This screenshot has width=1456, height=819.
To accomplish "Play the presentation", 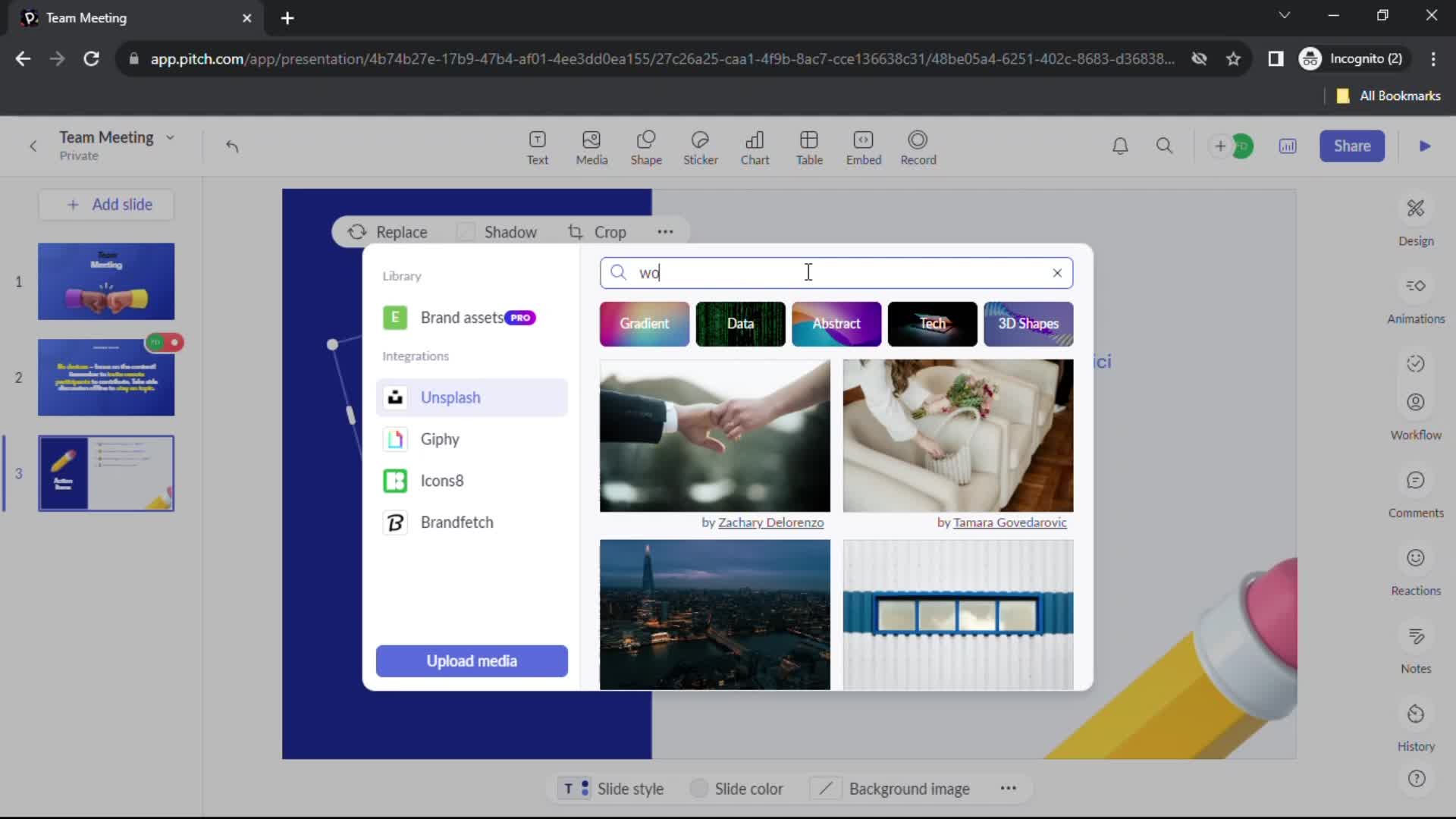I will (x=1425, y=146).
